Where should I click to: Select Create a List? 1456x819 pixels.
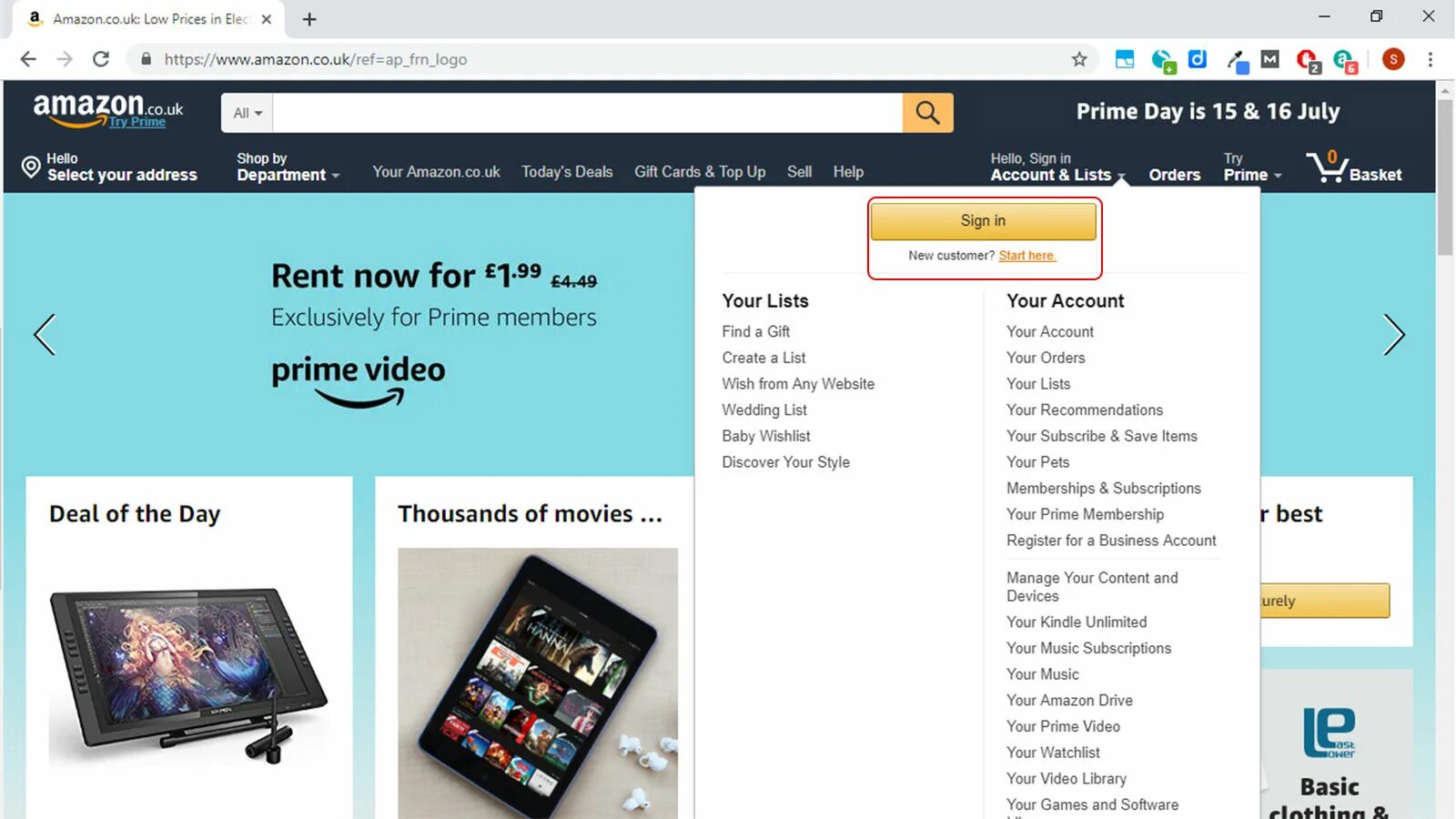[763, 359]
